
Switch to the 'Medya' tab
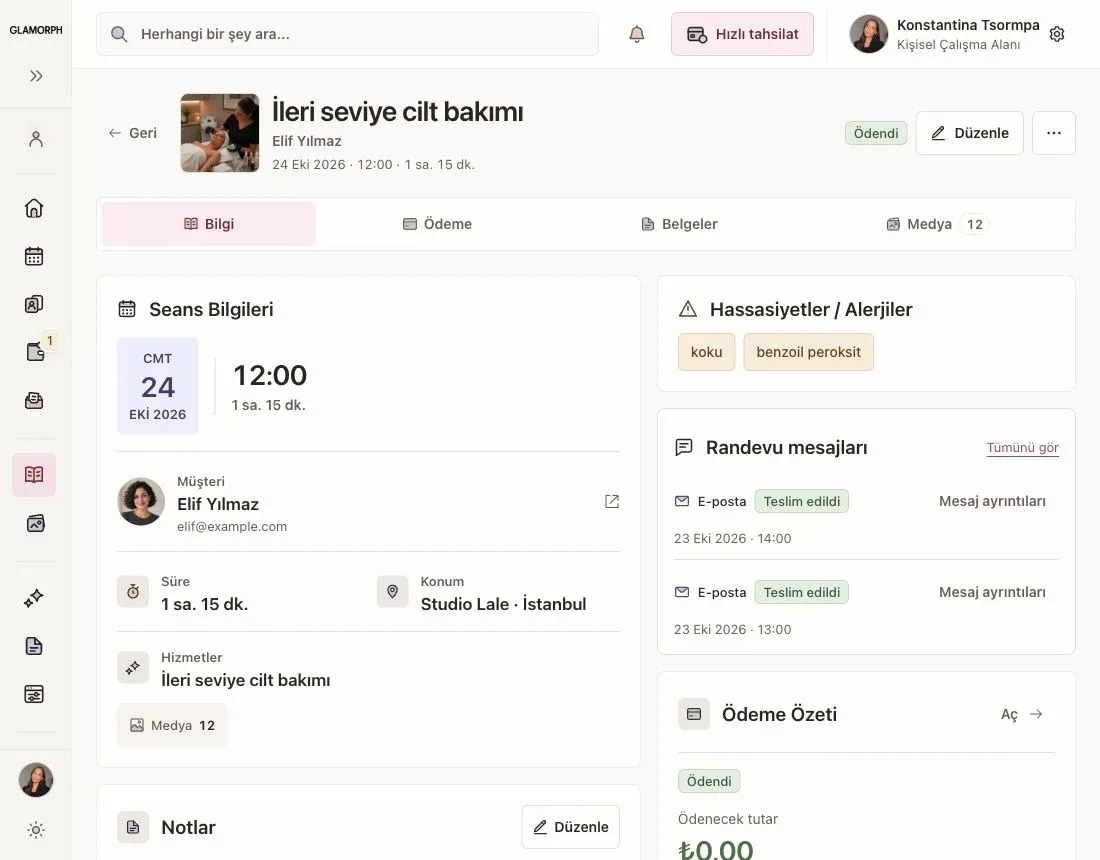point(937,224)
